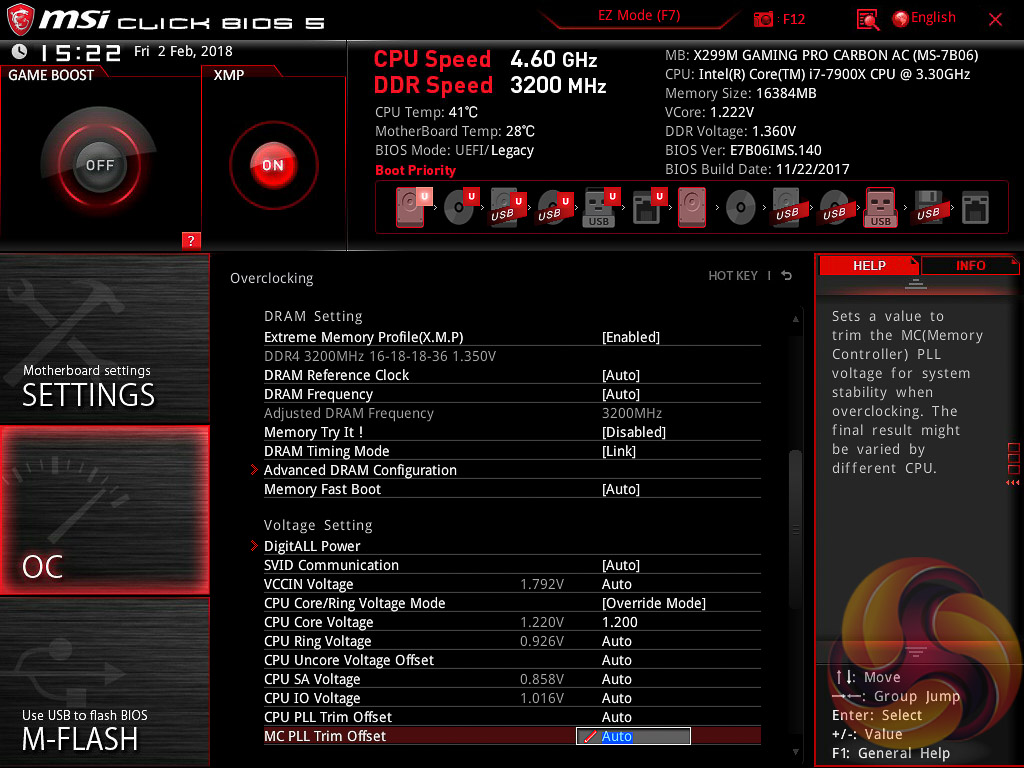Select the UEFI network boot icon
This screenshot has width=1024, height=768.
point(648,207)
